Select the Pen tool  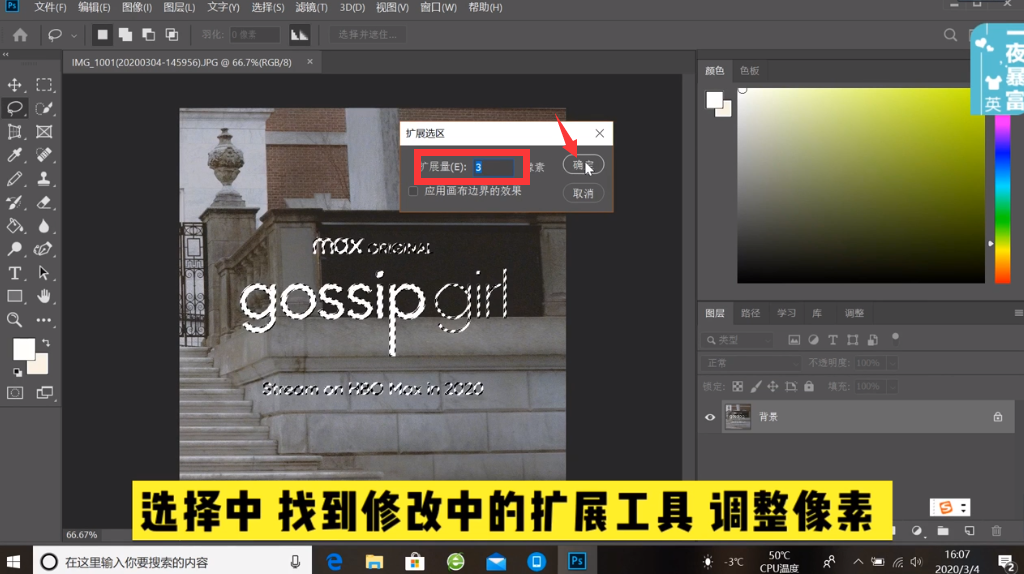[44, 249]
